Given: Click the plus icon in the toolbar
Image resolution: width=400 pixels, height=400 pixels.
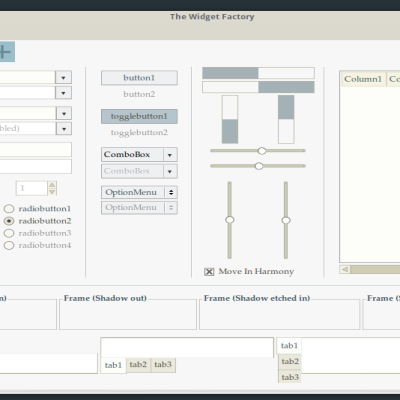Looking at the screenshot, I should click(x=5, y=52).
